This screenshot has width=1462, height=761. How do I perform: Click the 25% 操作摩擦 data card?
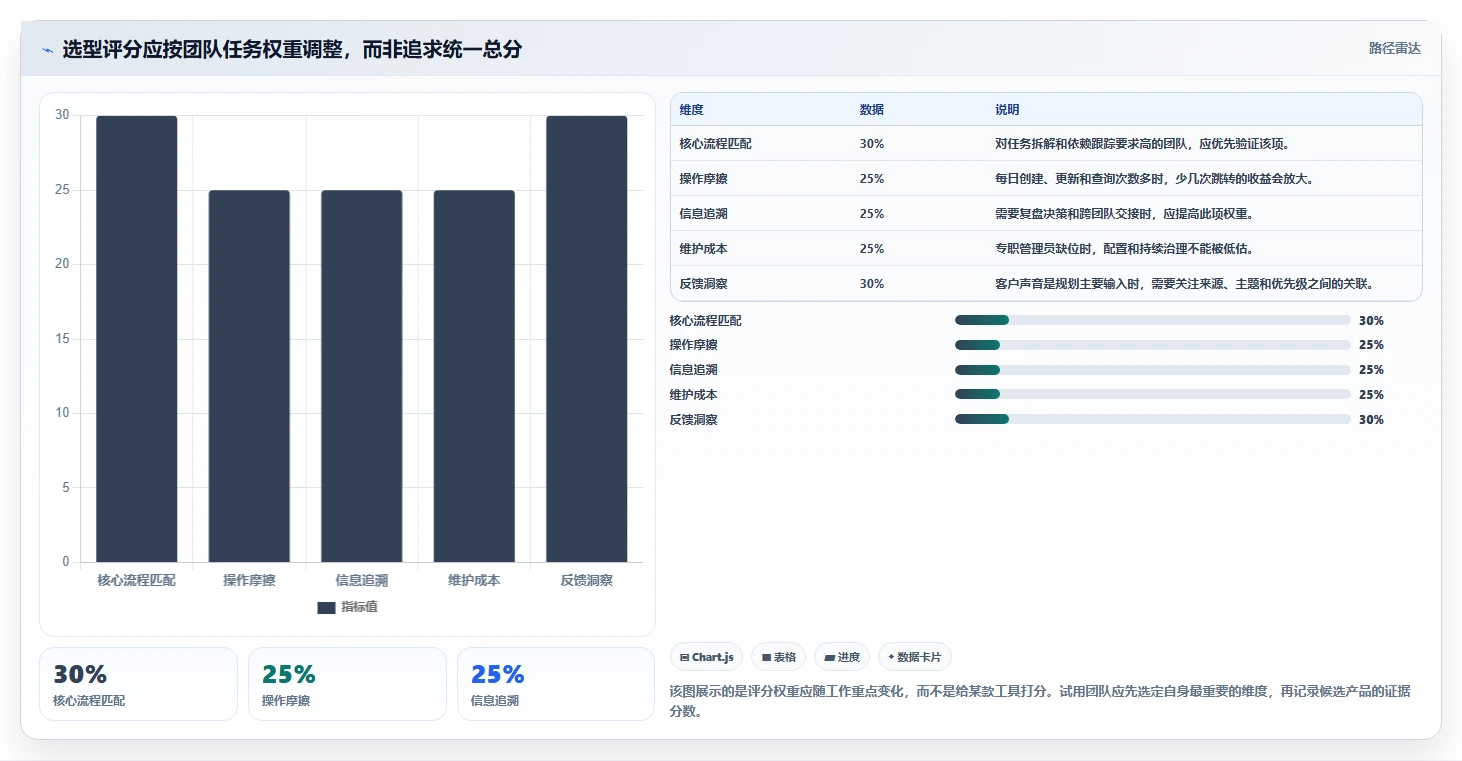point(347,684)
